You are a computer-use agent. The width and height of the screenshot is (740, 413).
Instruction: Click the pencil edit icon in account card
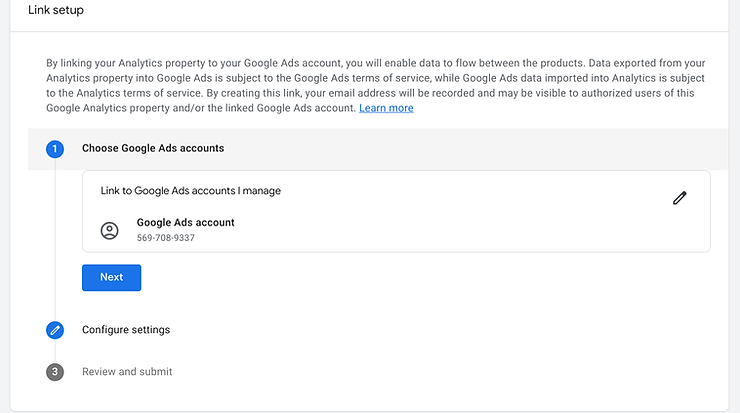(x=680, y=198)
